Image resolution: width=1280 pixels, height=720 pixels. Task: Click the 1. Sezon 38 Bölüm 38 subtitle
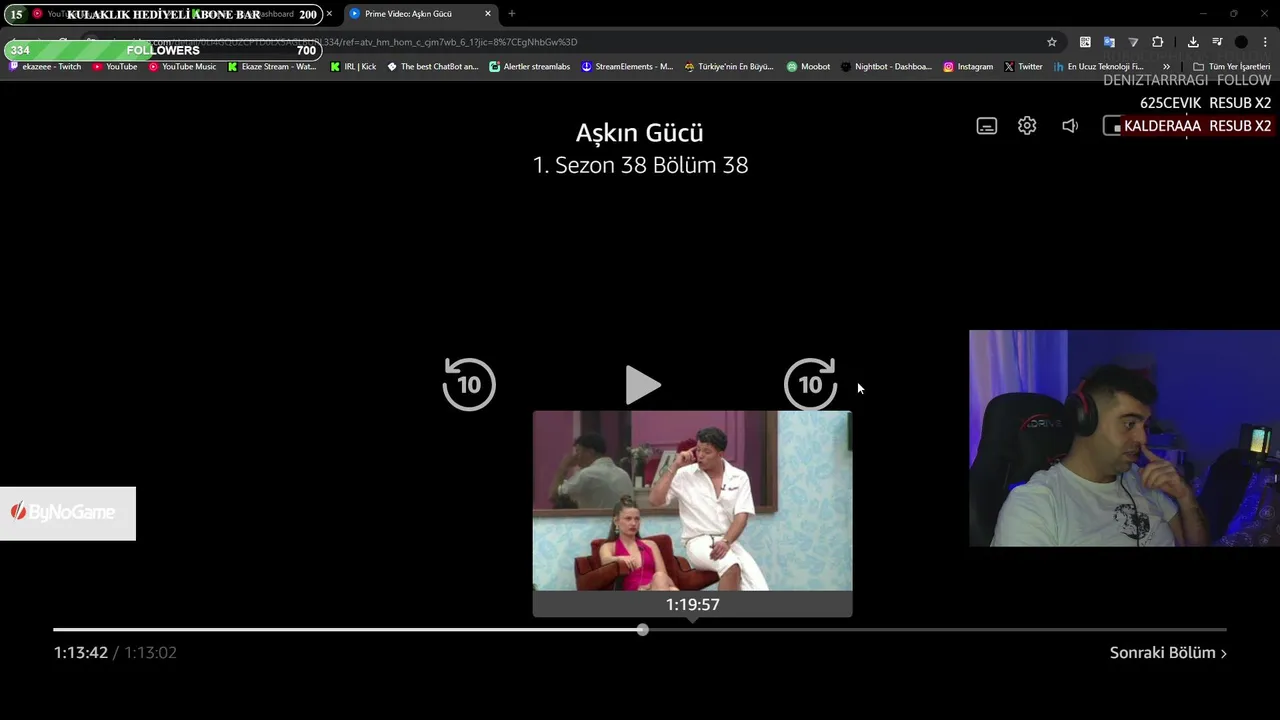(x=640, y=165)
